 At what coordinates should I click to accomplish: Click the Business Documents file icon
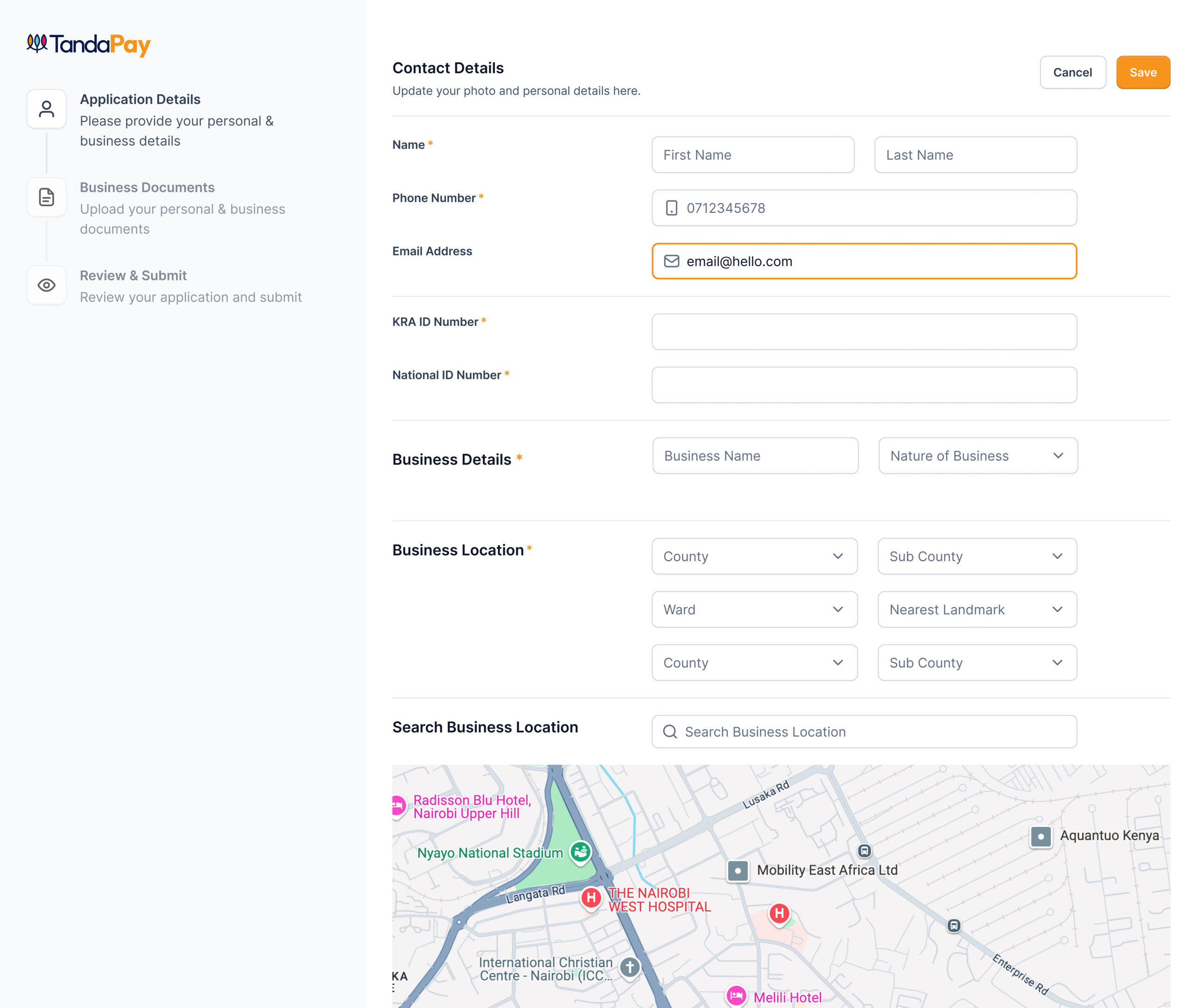coord(46,197)
